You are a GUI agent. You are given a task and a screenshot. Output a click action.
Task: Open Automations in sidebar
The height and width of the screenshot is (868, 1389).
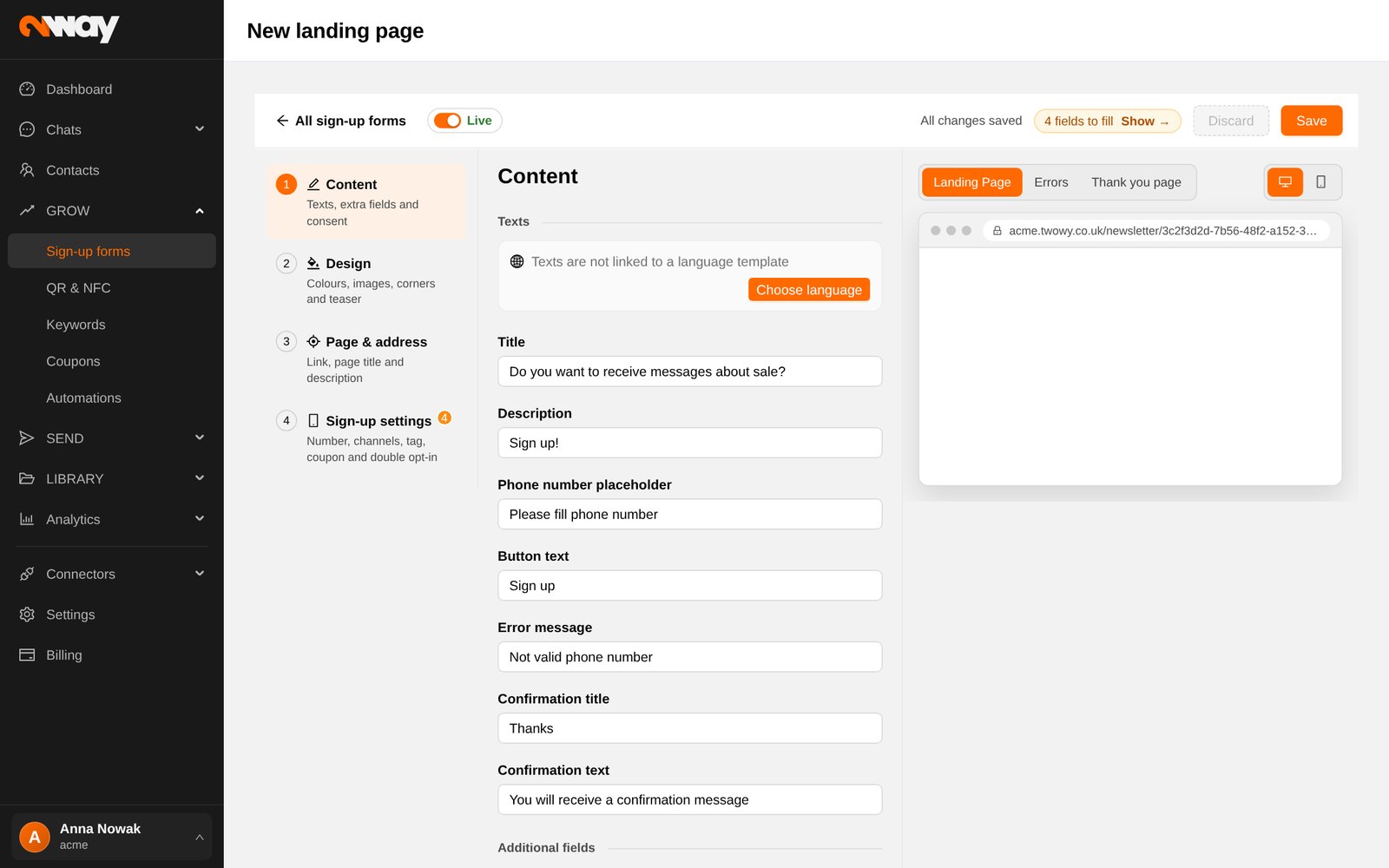(x=111, y=398)
